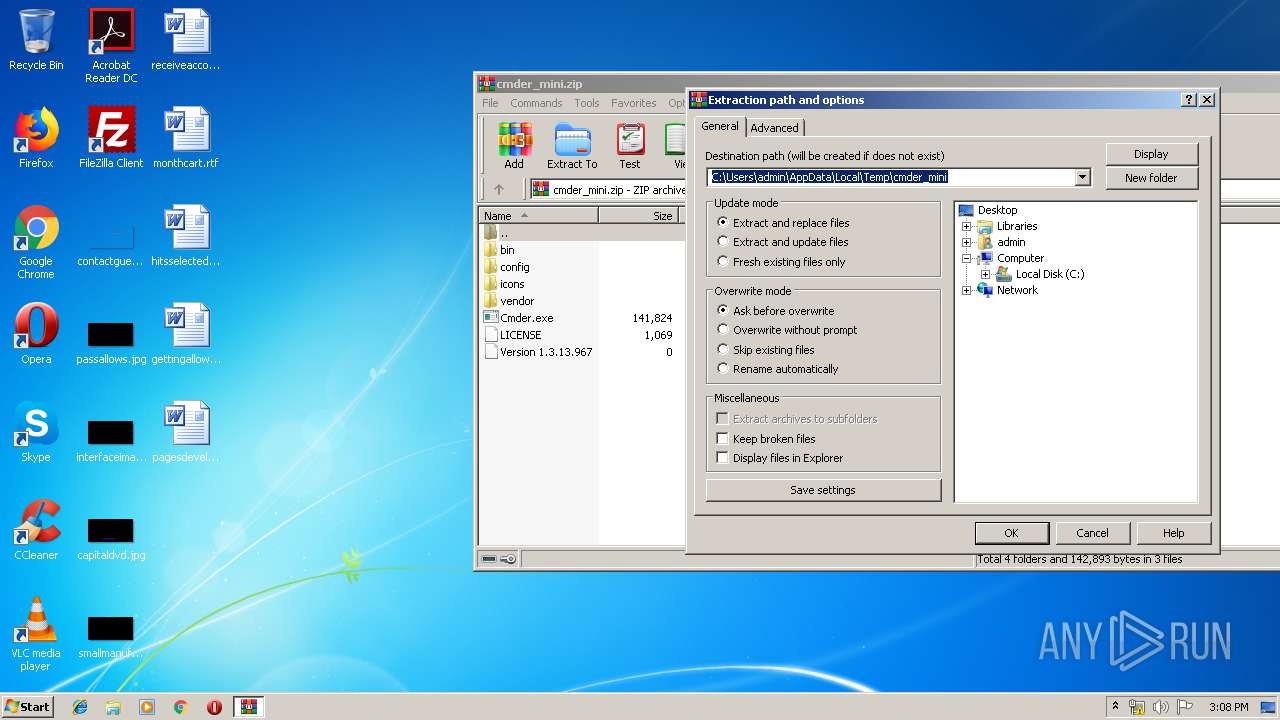The width and height of the screenshot is (1280, 720).
Task: Expand admin node in folder tree
Action: (x=967, y=242)
